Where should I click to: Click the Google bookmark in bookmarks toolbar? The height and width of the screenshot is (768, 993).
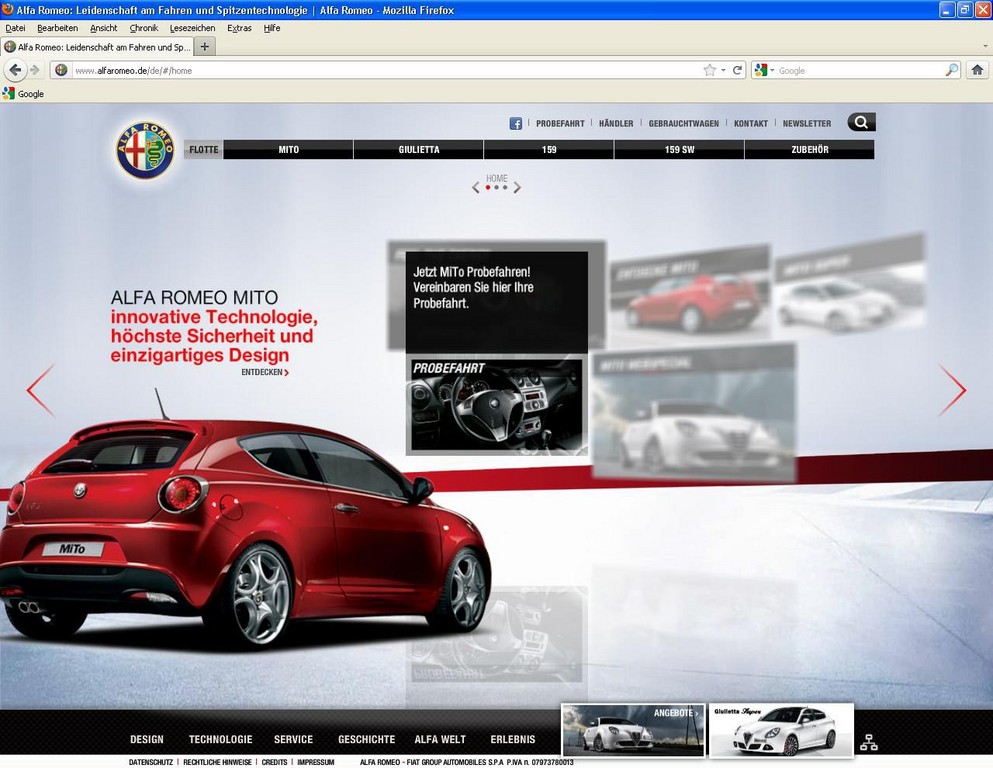point(23,94)
